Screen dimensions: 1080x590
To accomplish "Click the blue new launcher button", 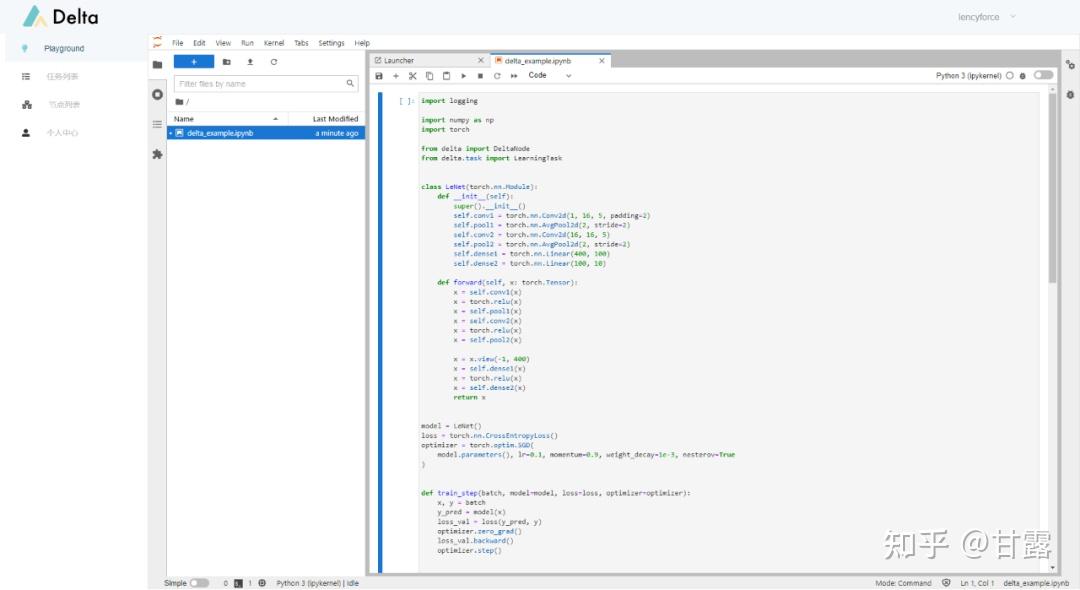I will pyautogui.click(x=193, y=62).
